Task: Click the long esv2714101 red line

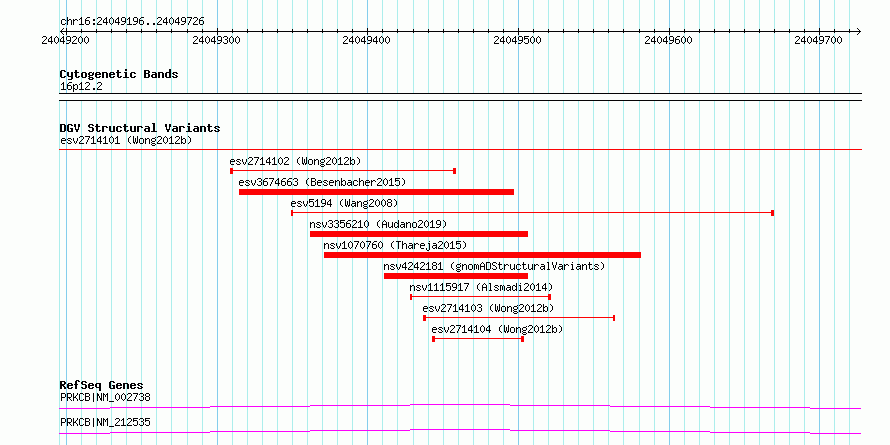Action: pyautogui.click(x=460, y=150)
